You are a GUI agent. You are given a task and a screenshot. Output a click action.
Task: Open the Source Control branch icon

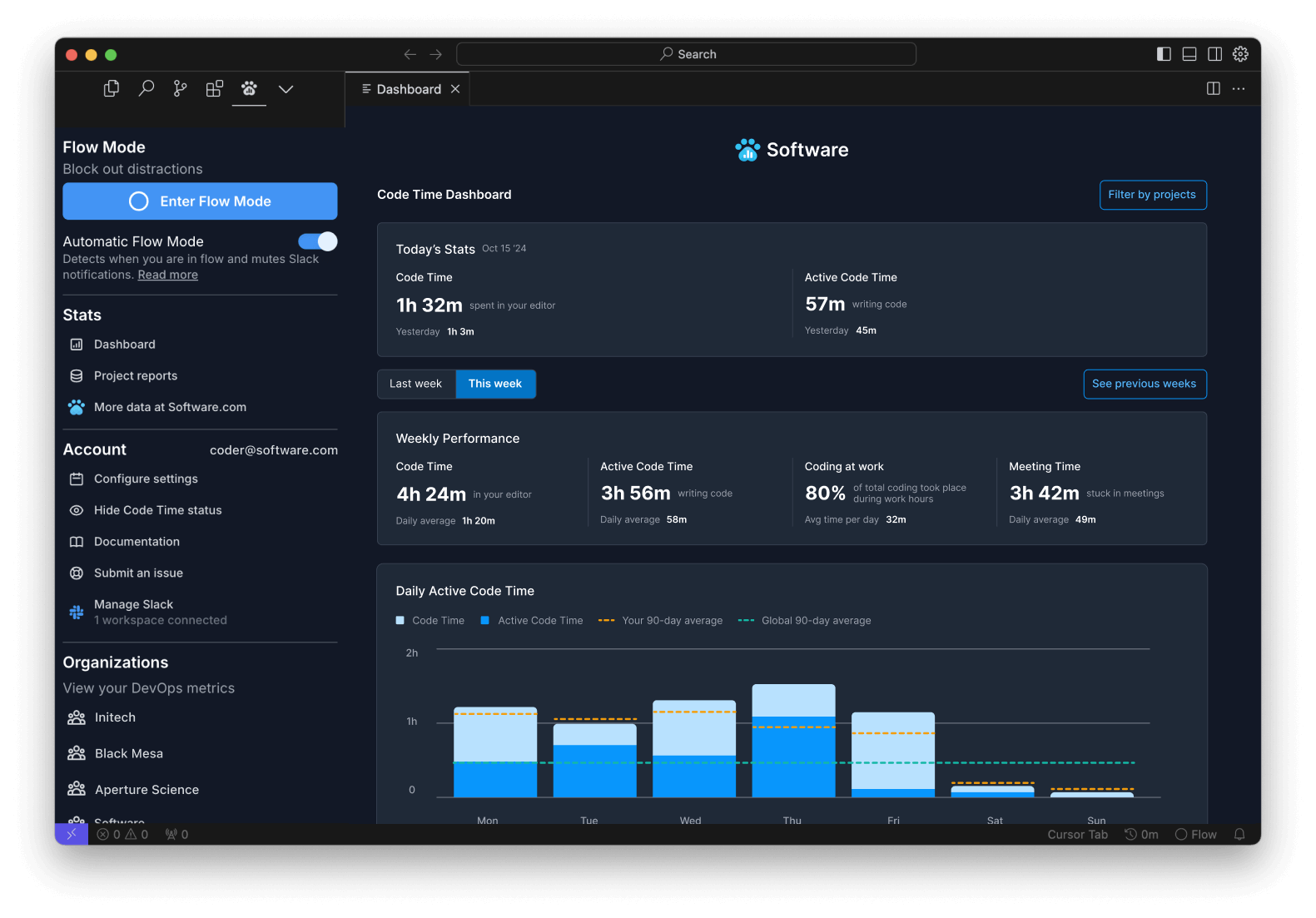click(x=180, y=89)
